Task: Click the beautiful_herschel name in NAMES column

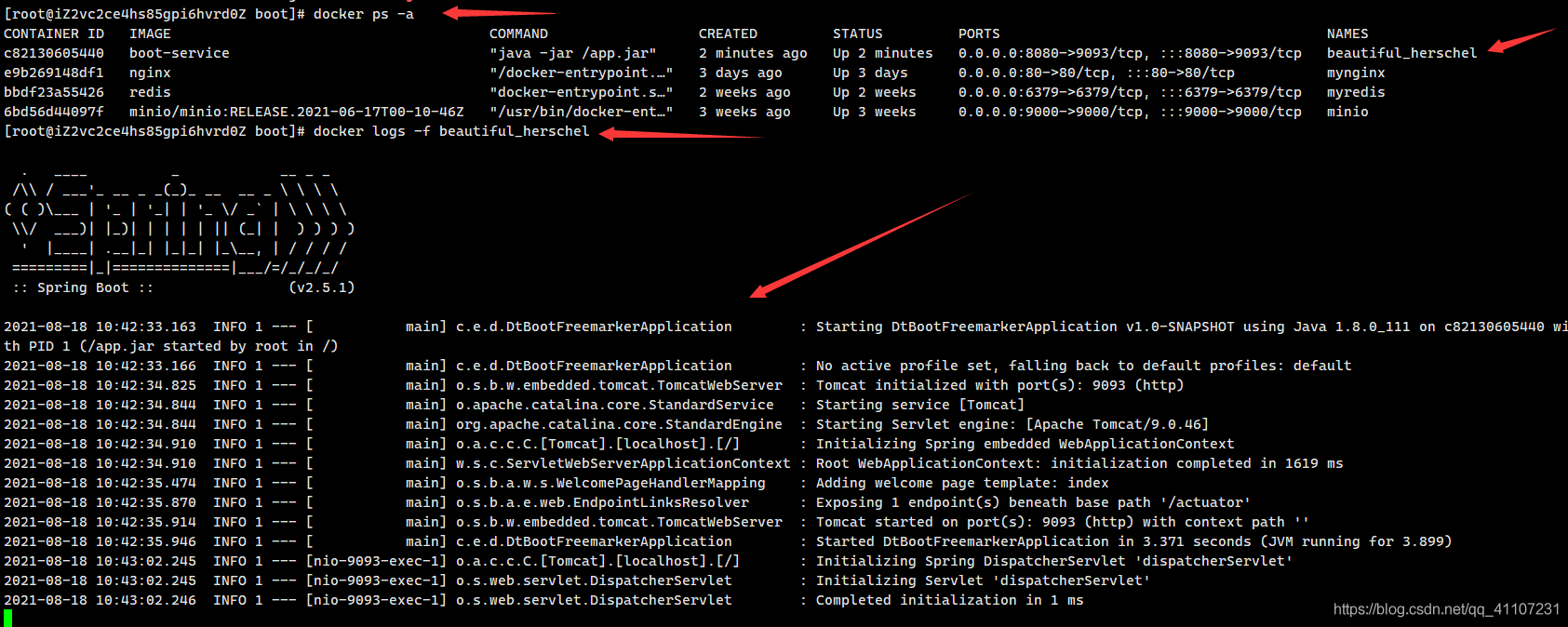Action: click(x=1402, y=53)
